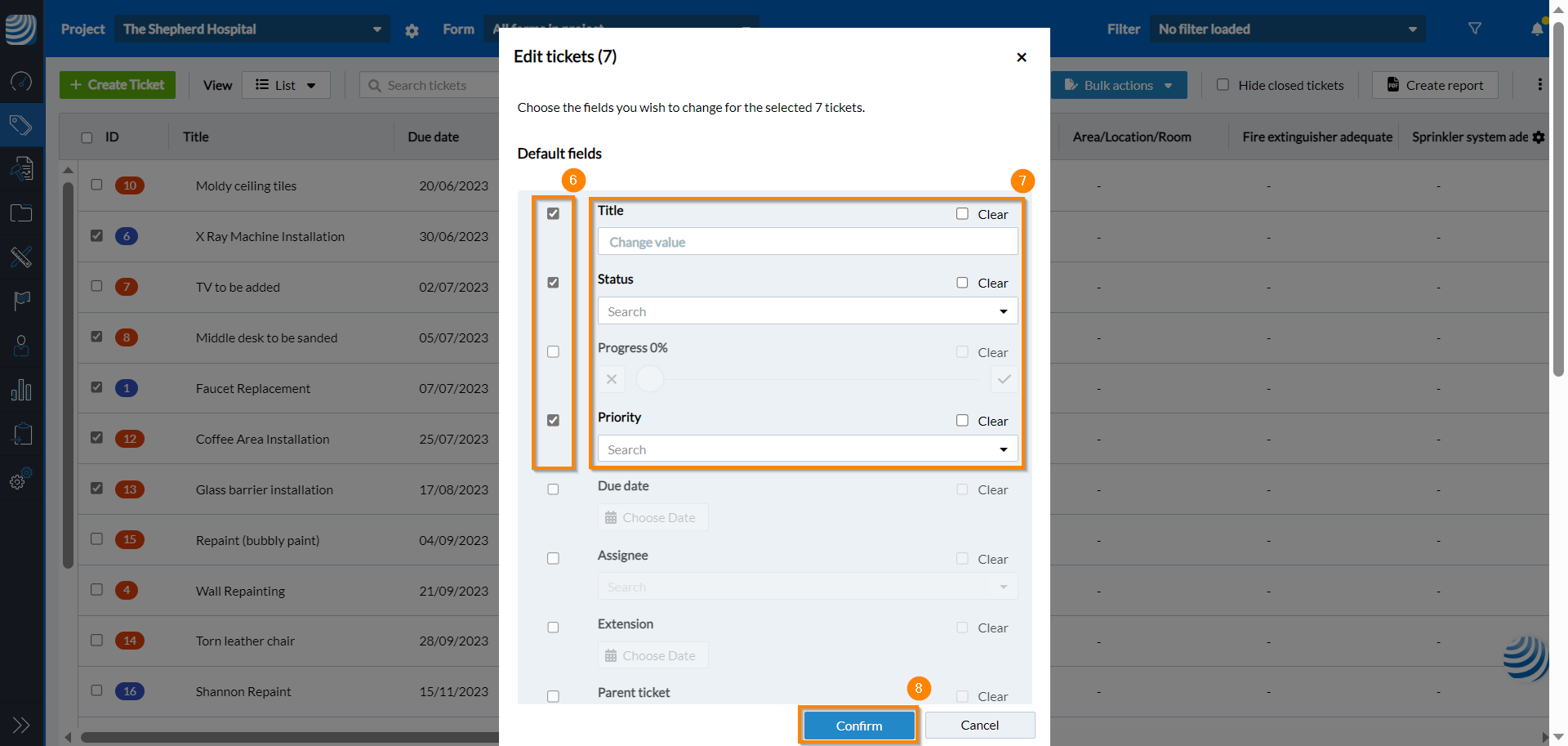
Task: Open the bar chart statistics icon
Action: tap(21, 390)
